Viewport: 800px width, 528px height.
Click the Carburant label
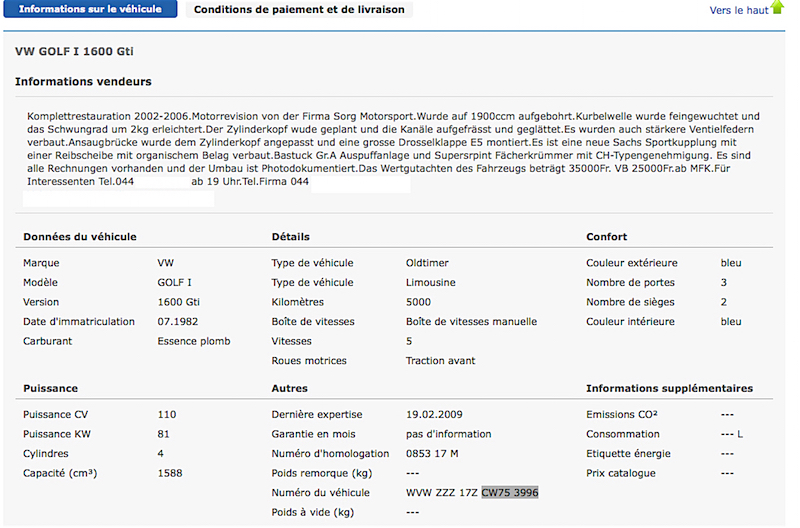coord(47,341)
